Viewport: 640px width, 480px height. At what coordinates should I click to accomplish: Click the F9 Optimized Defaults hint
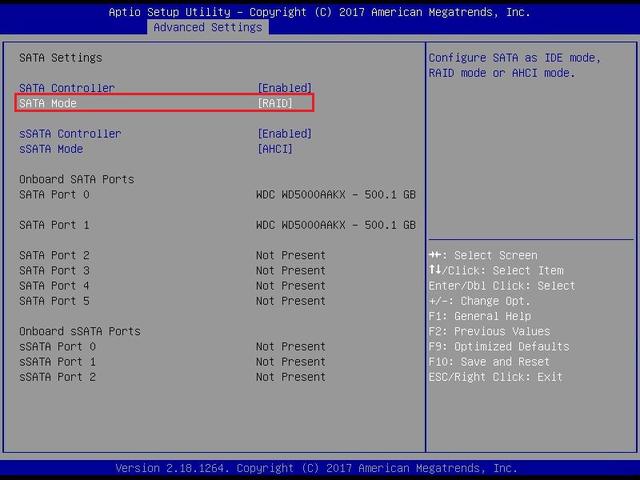[498, 347]
